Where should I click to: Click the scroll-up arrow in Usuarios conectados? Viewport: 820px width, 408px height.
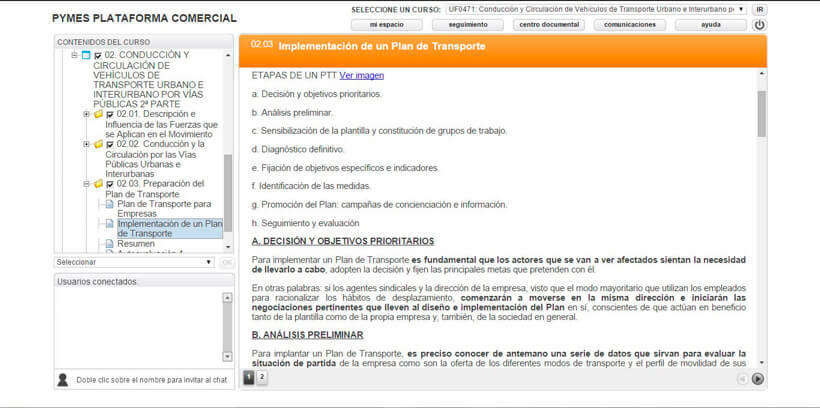tap(227, 298)
